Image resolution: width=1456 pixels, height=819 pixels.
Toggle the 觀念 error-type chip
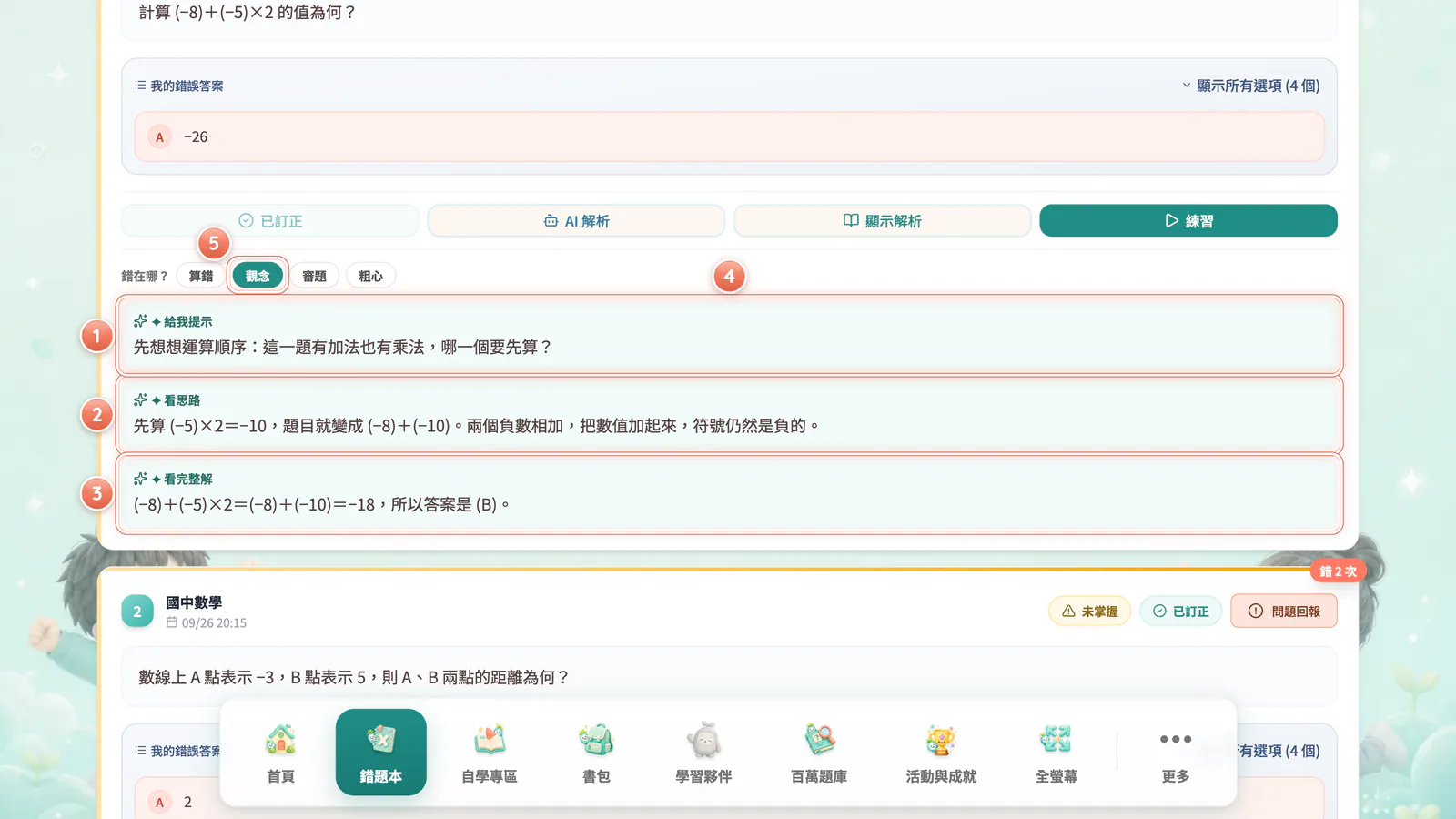pyautogui.click(x=258, y=276)
